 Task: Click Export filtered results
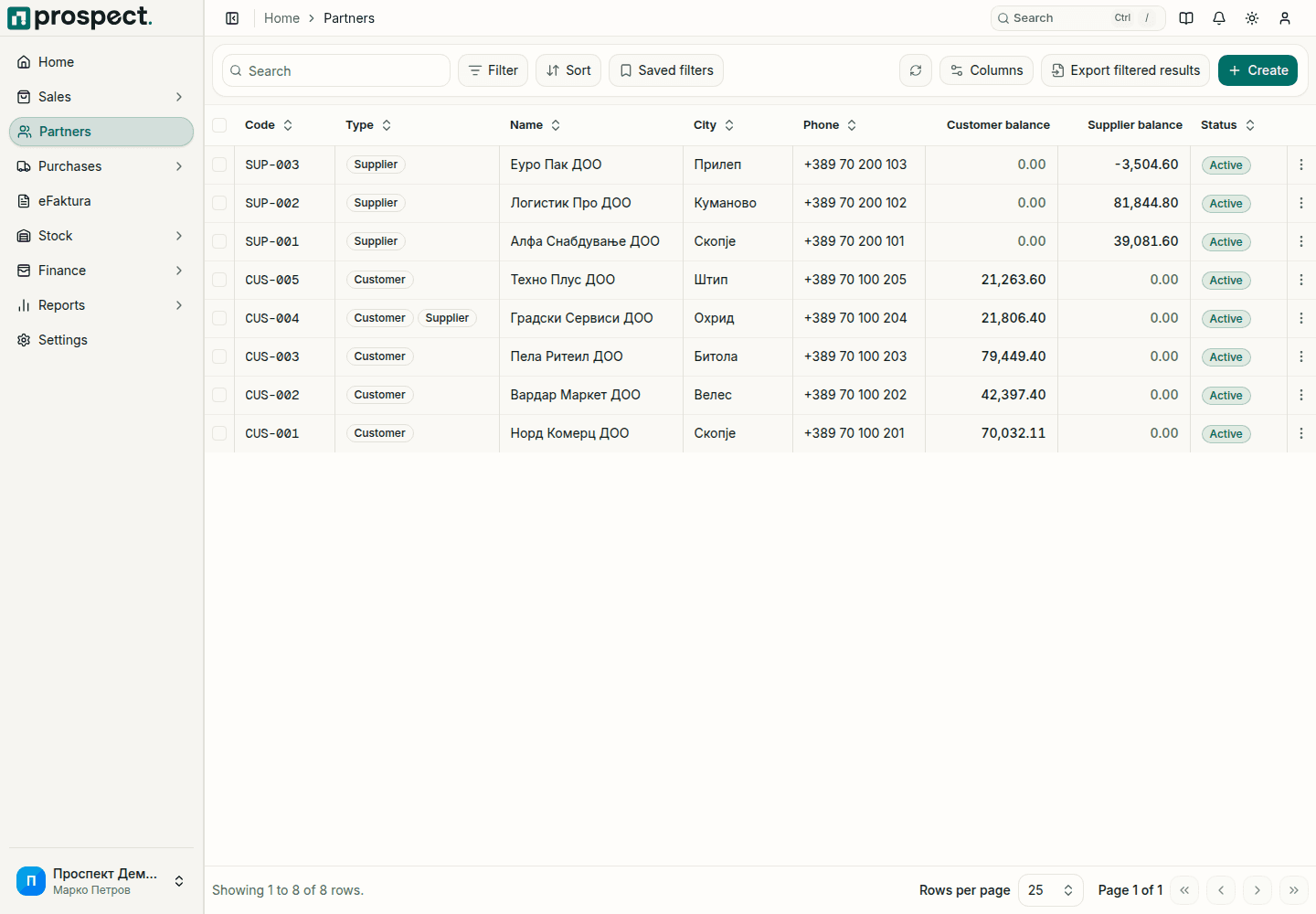(x=1126, y=70)
